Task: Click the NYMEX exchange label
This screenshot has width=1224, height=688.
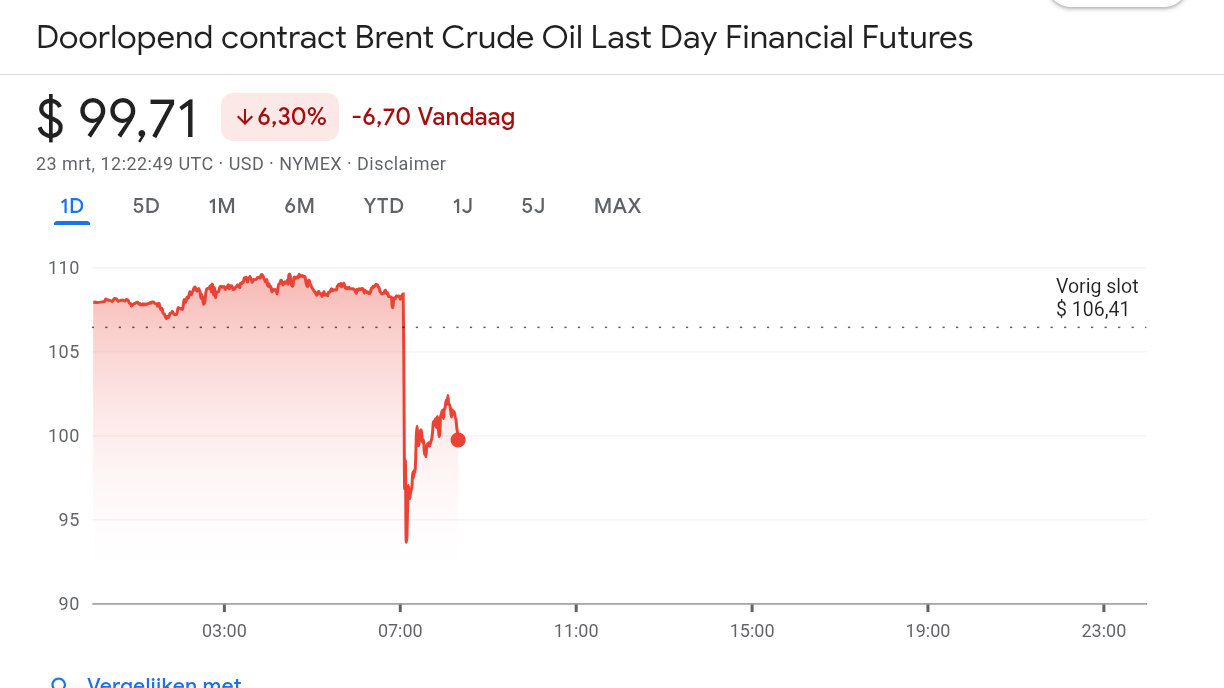Action: [x=310, y=164]
